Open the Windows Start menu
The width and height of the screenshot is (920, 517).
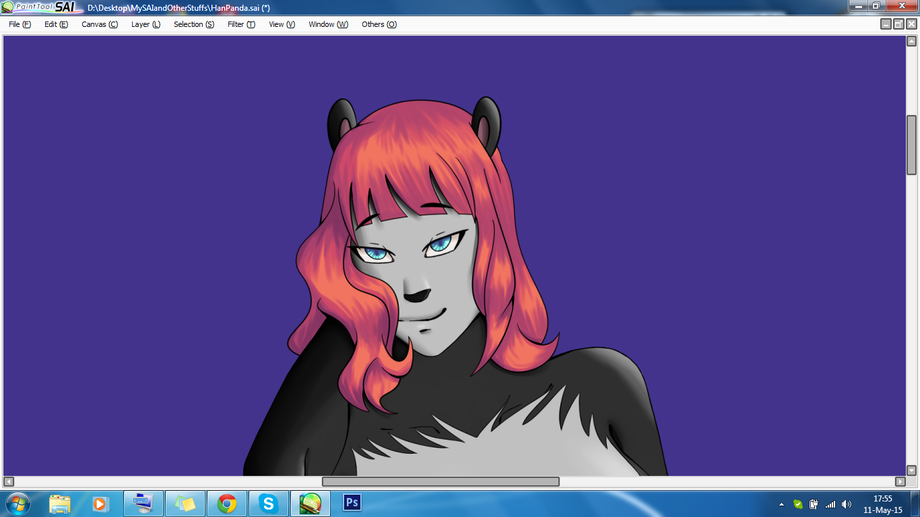click(x=18, y=504)
